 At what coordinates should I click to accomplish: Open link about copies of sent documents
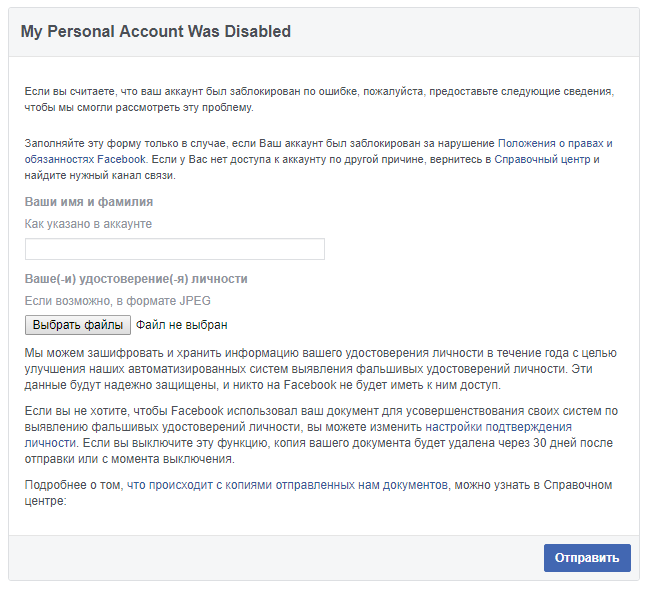[288, 485]
